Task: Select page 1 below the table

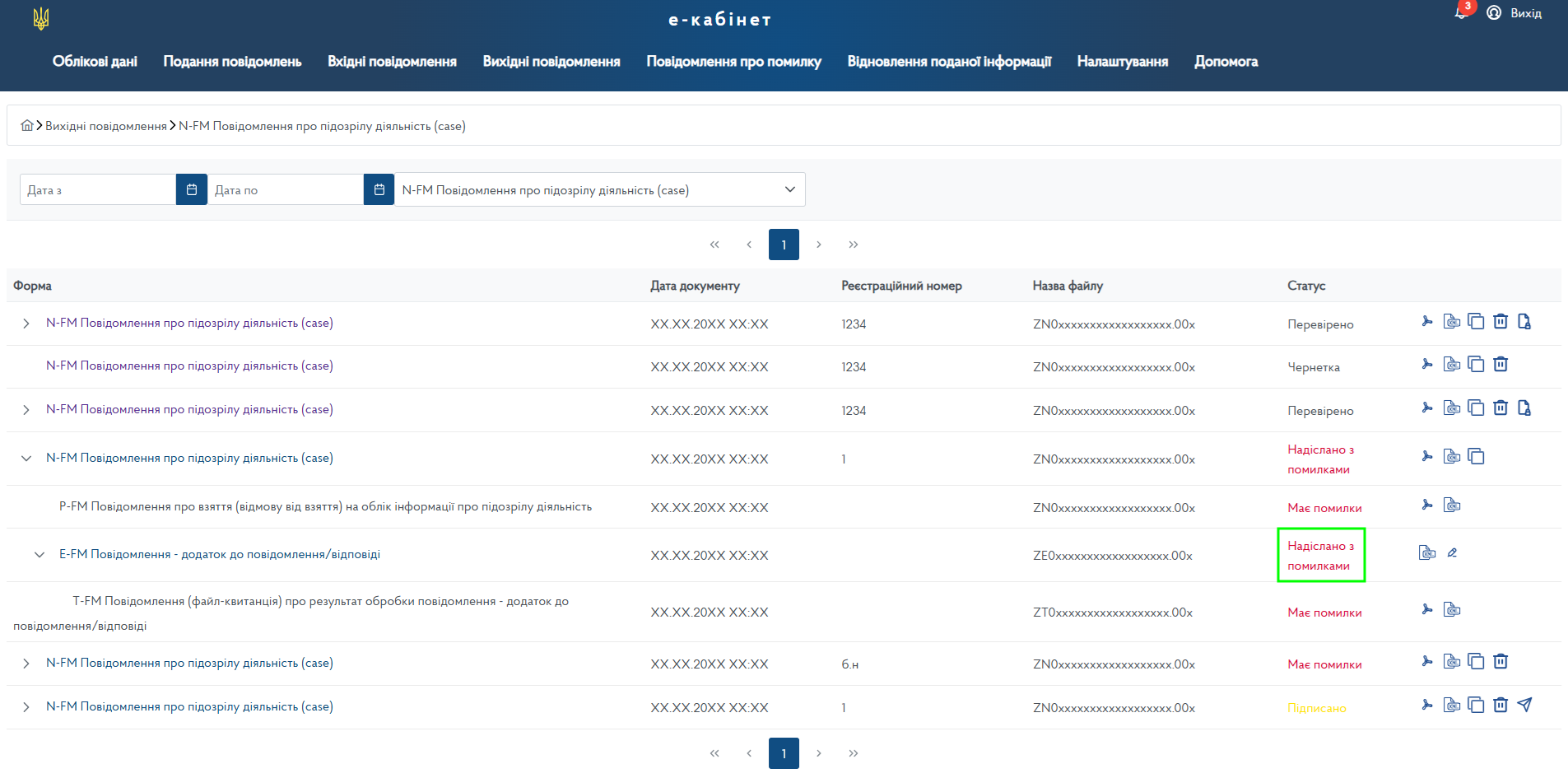Action: [784, 753]
